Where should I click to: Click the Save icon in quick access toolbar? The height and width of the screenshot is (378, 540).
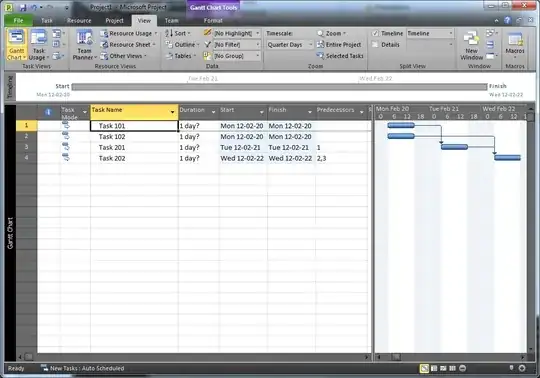click(x=23, y=7)
